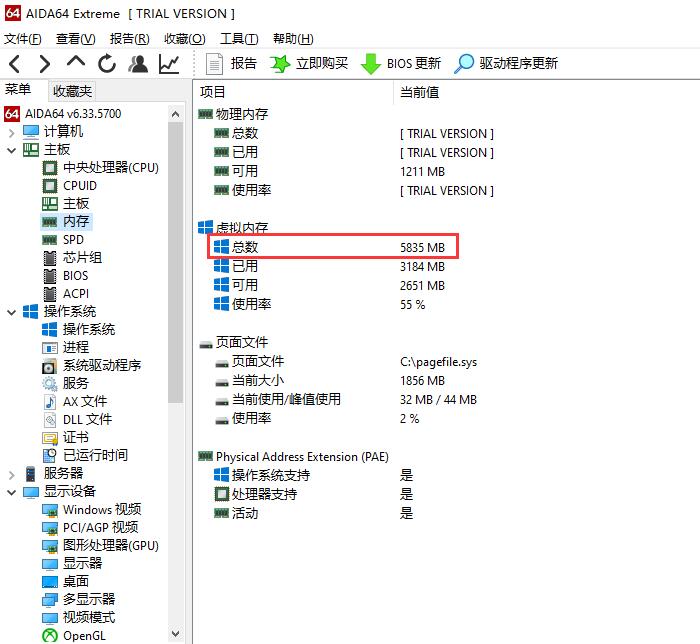Select 内存 memory tree item
Image resolution: width=700 pixels, height=644 pixels.
(66, 221)
